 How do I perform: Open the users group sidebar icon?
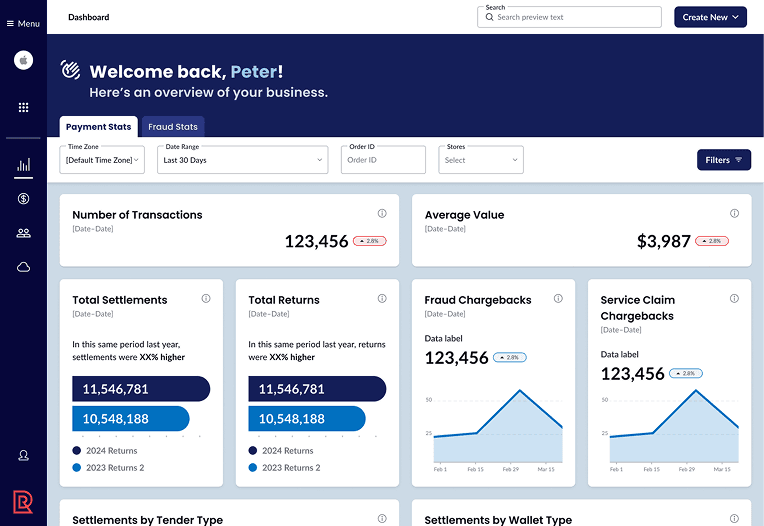[x=23, y=233]
